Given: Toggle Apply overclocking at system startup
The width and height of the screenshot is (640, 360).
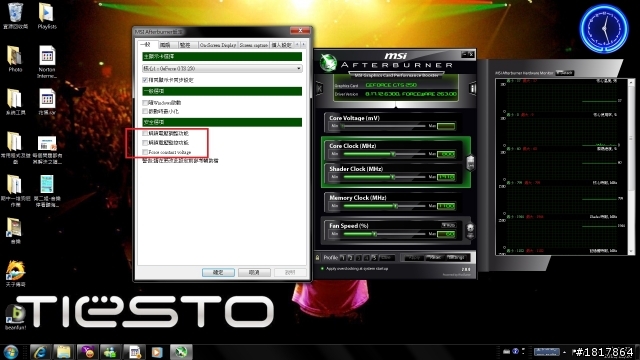Looking at the screenshot, I should click(322, 269).
